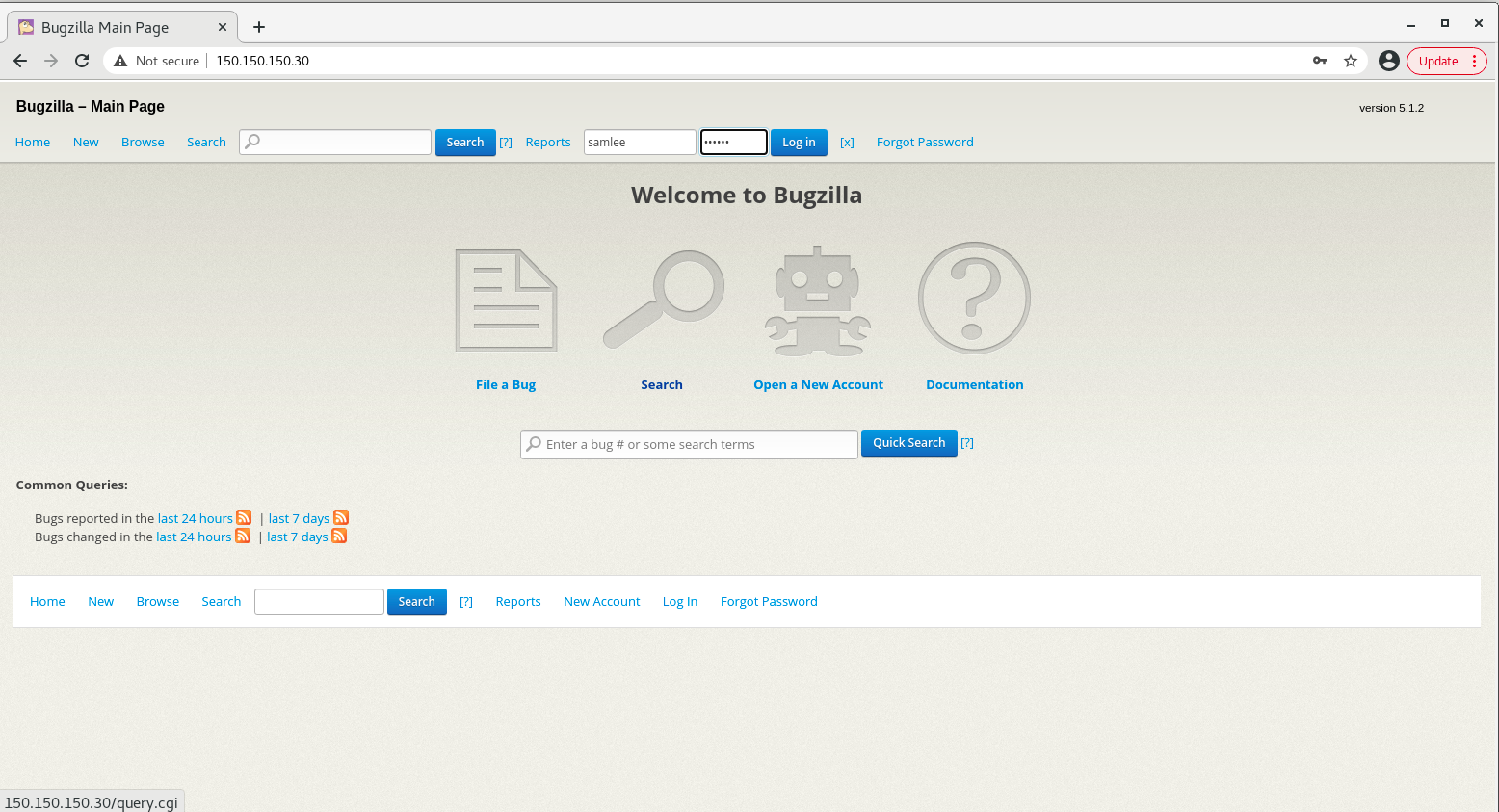Focus the password field in the header
Screen dimensions: 1499x812
(734, 142)
